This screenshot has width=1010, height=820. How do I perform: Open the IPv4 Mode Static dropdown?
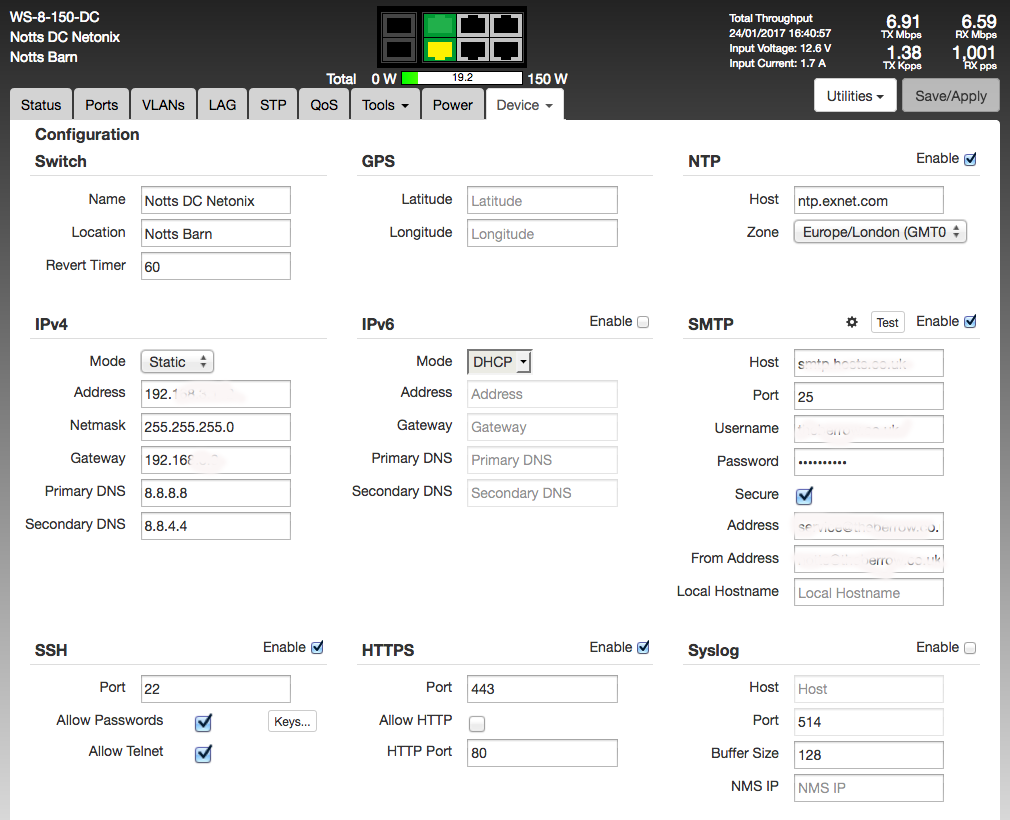[x=178, y=362]
